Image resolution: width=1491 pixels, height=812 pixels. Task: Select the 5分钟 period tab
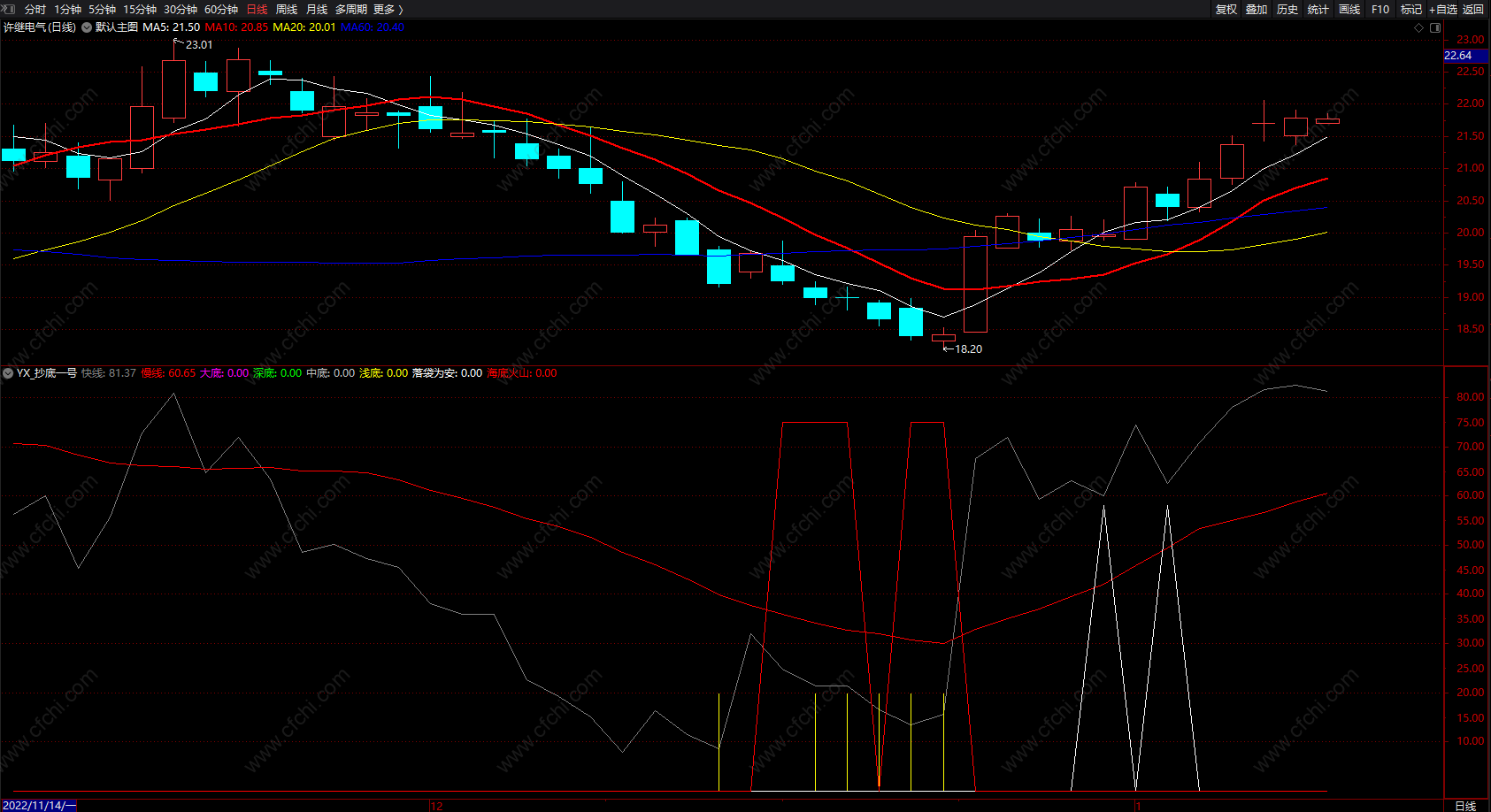click(x=102, y=9)
